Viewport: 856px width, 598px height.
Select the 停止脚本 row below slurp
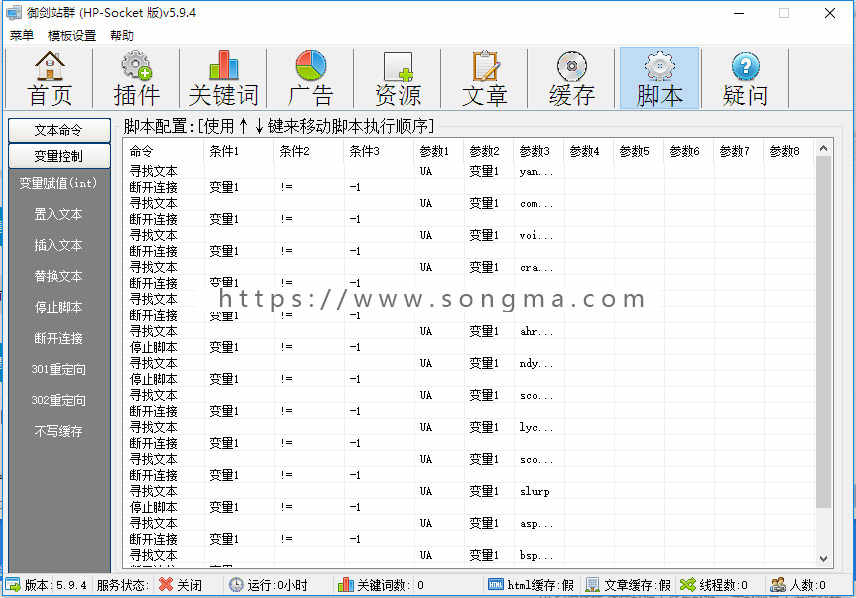click(469, 507)
